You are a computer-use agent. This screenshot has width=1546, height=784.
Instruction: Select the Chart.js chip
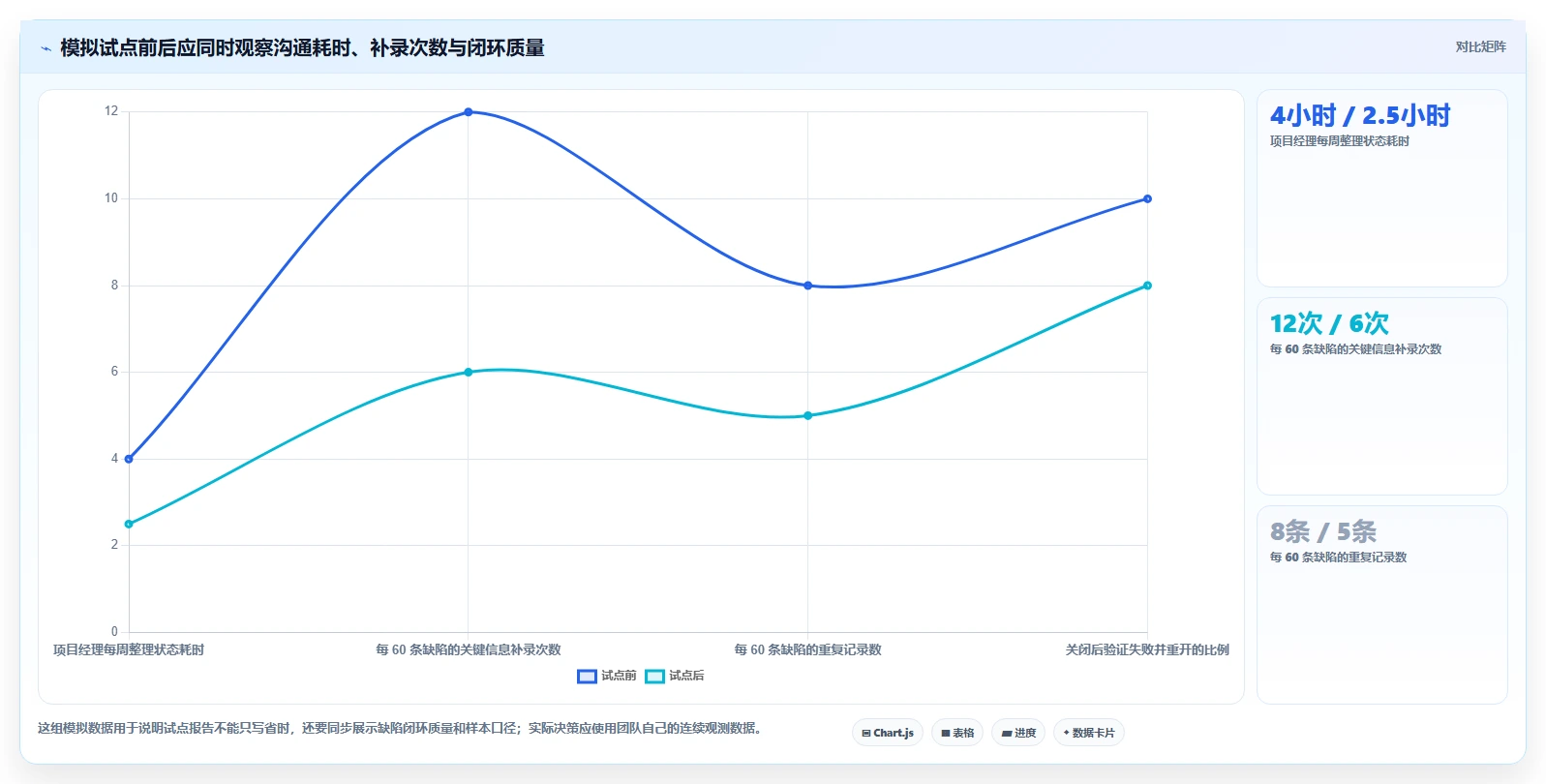pyautogui.click(x=888, y=733)
